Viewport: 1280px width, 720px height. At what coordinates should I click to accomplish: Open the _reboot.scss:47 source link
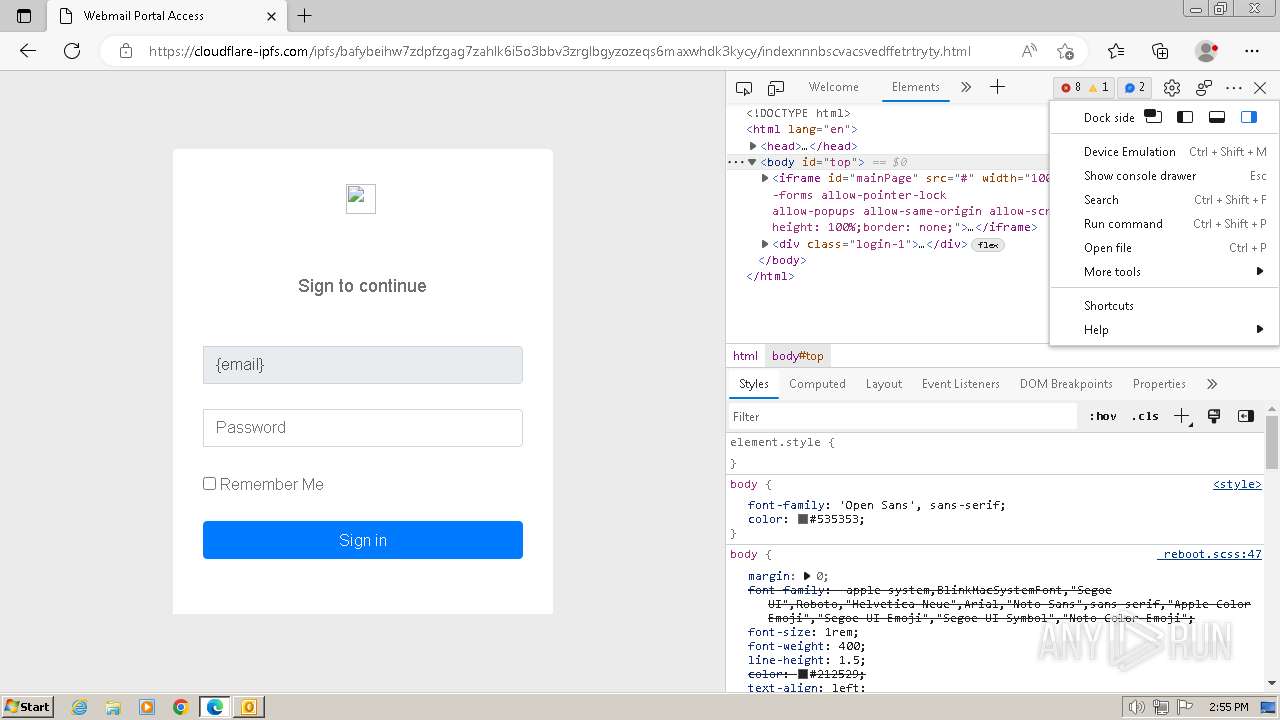click(x=1210, y=555)
